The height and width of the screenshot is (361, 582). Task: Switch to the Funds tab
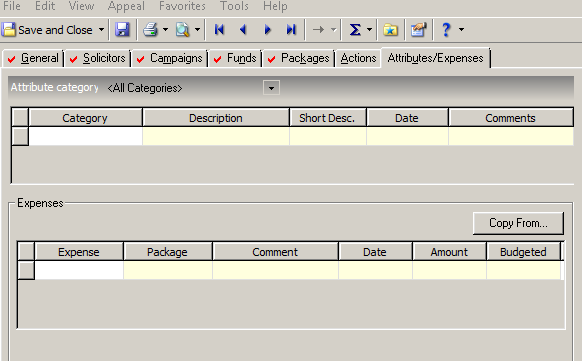(x=235, y=58)
